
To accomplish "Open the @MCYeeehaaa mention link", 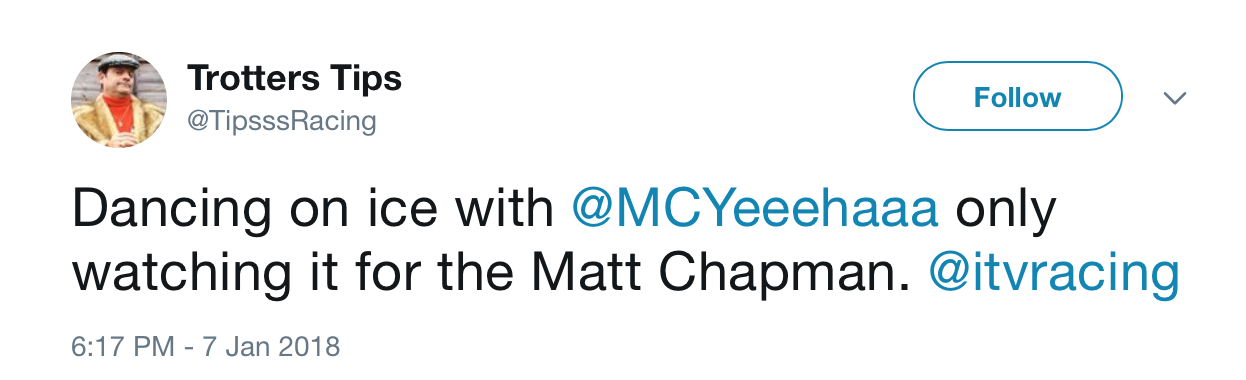I will [x=754, y=210].
